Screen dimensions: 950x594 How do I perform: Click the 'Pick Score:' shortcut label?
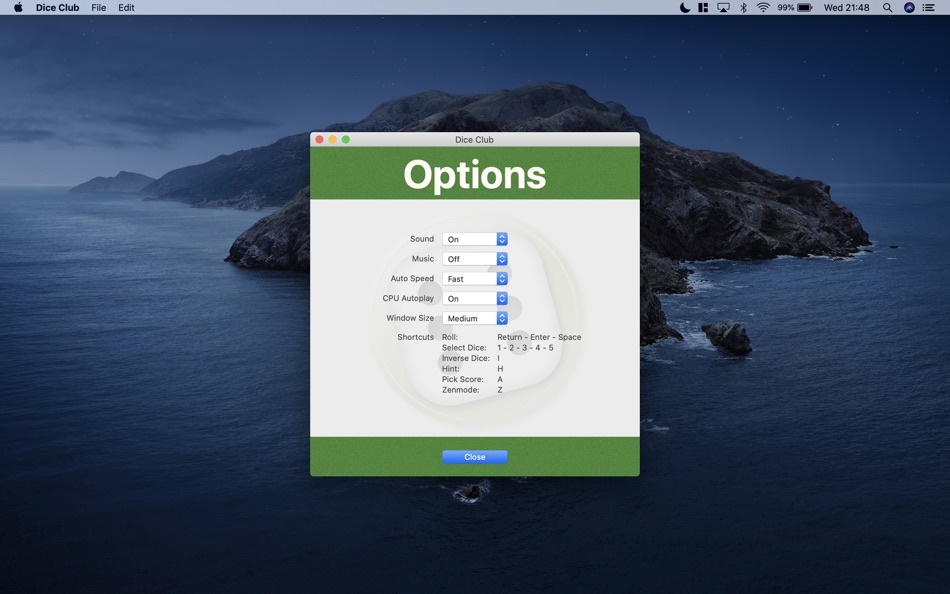click(x=463, y=379)
